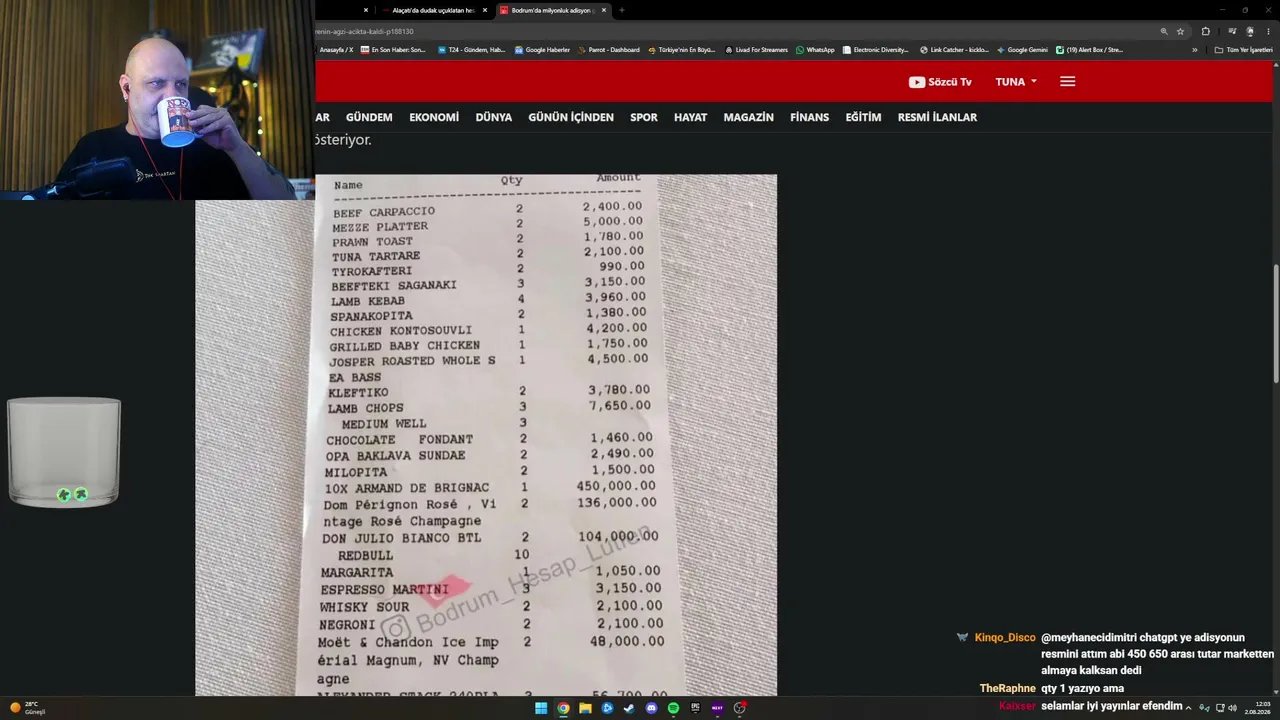
Task: Open the En Son Haber bookmark
Action: (x=393, y=50)
